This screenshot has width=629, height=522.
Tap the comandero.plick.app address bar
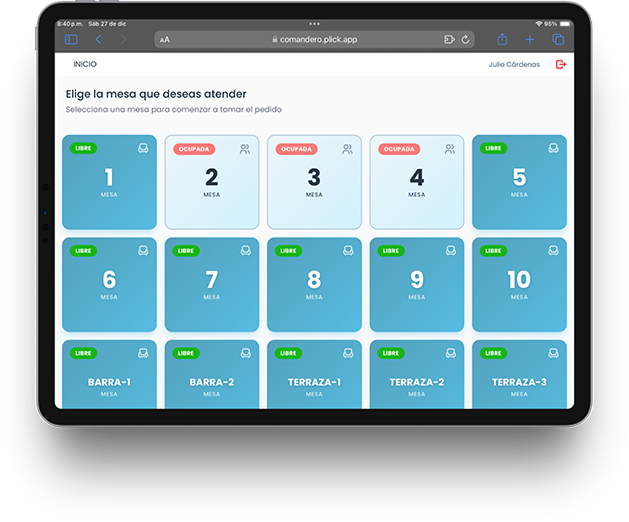(x=314, y=39)
